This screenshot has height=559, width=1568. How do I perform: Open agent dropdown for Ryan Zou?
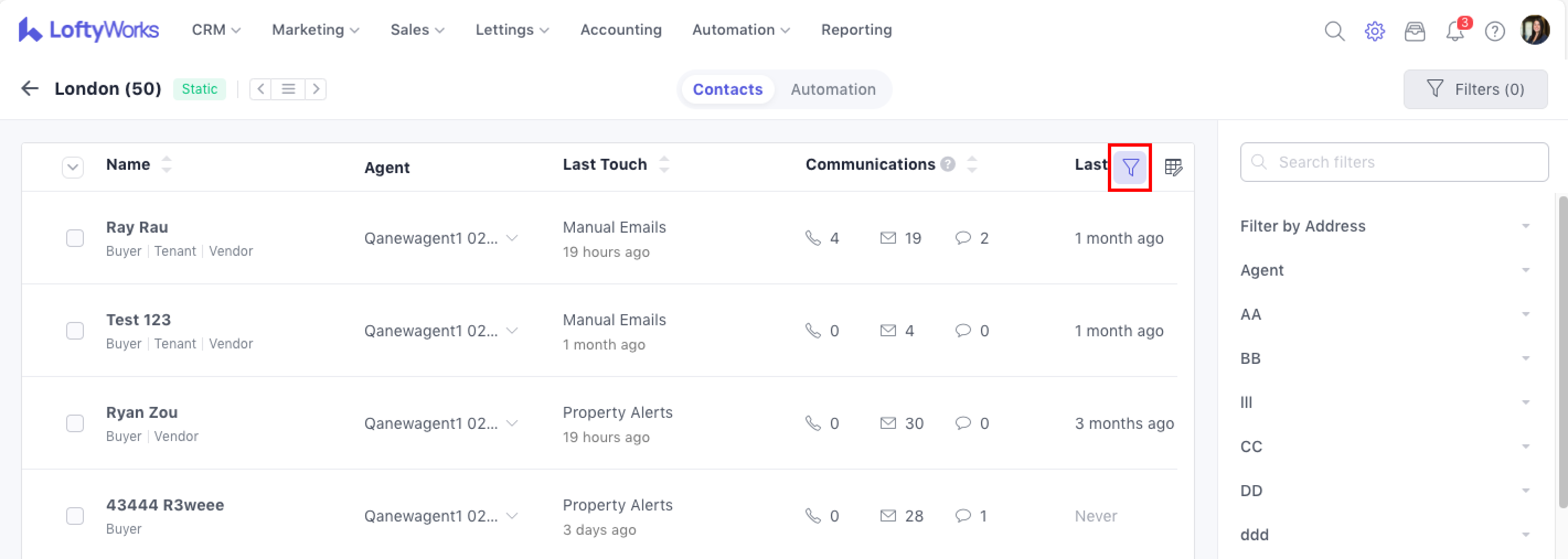[x=512, y=423]
